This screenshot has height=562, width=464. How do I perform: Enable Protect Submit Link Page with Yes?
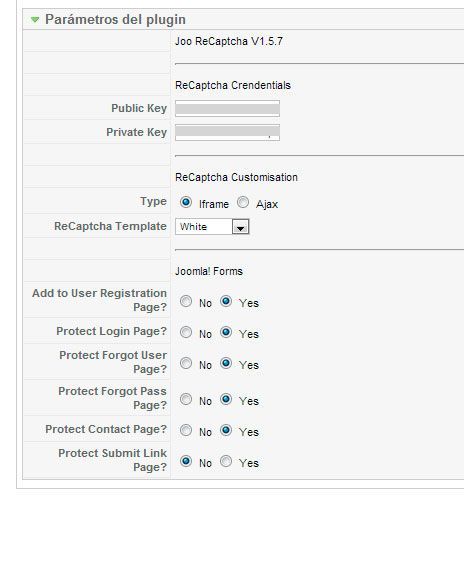[x=226, y=461]
